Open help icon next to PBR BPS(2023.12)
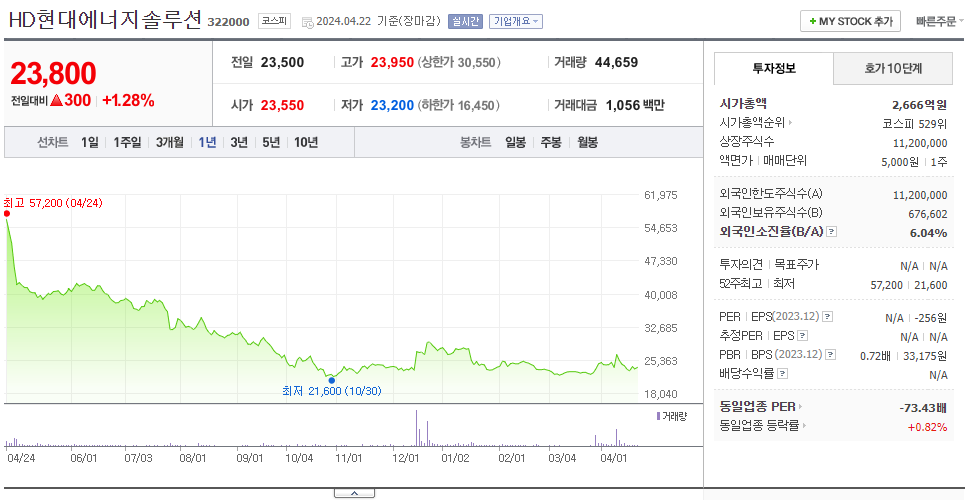 831,355
